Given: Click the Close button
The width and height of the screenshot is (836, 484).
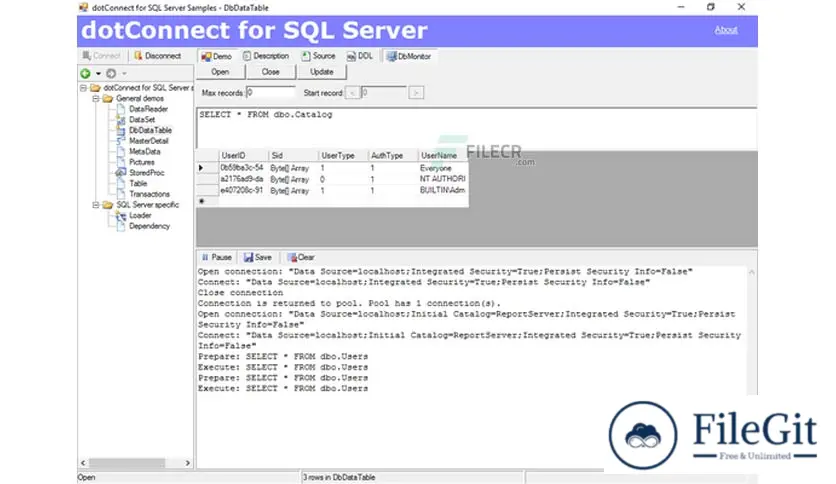Looking at the screenshot, I should point(270,71).
